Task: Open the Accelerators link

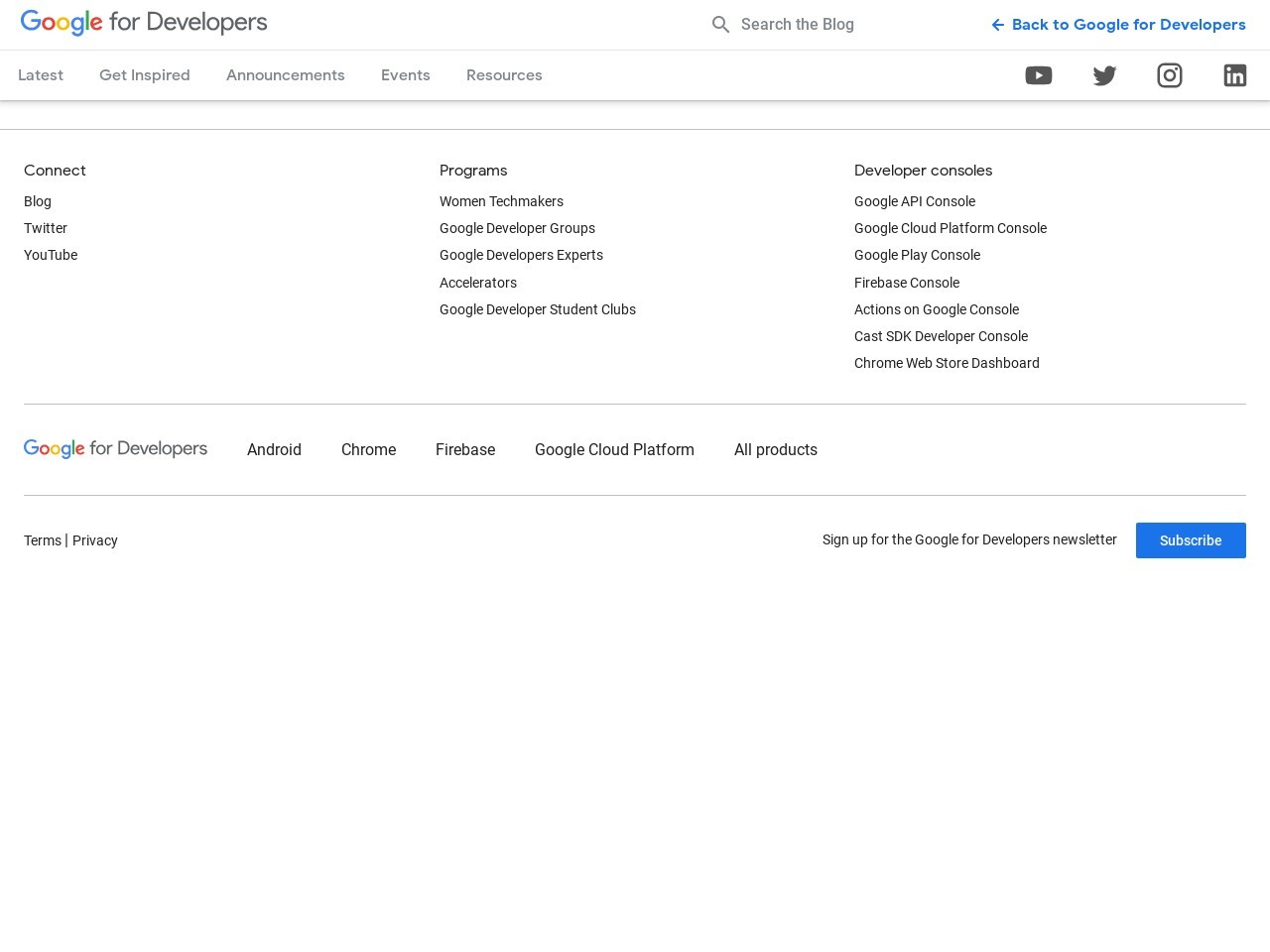Action: pos(478,283)
